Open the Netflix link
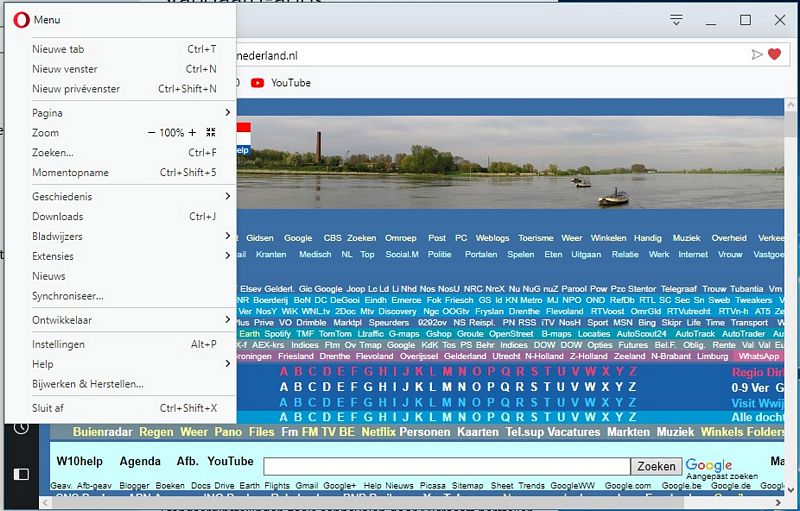Image resolution: width=800 pixels, height=511 pixels. coord(379,432)
